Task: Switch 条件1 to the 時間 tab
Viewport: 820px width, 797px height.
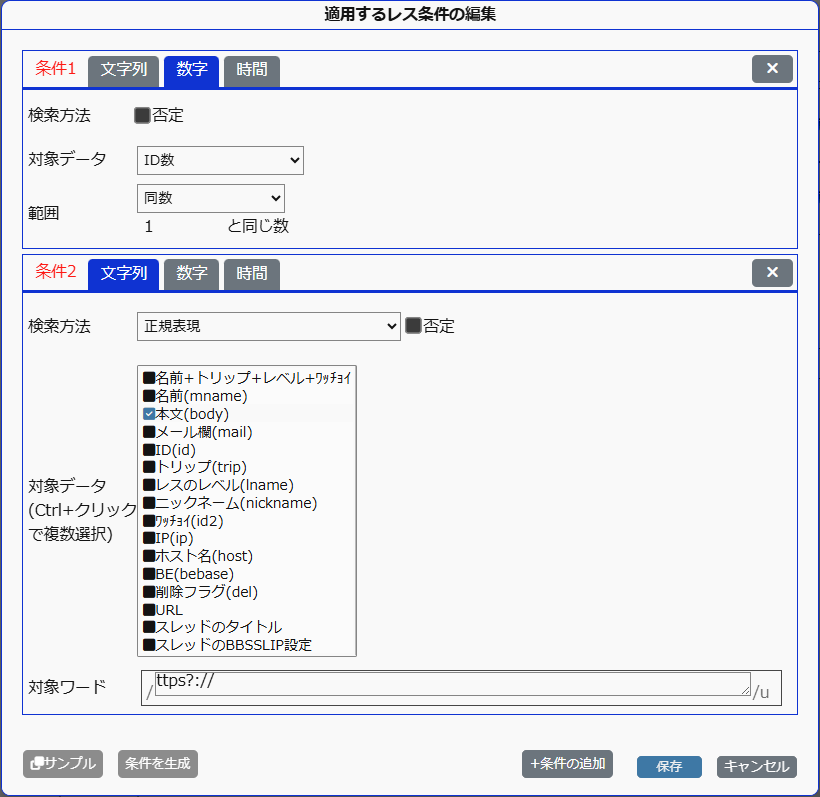Action: (251, 70)
